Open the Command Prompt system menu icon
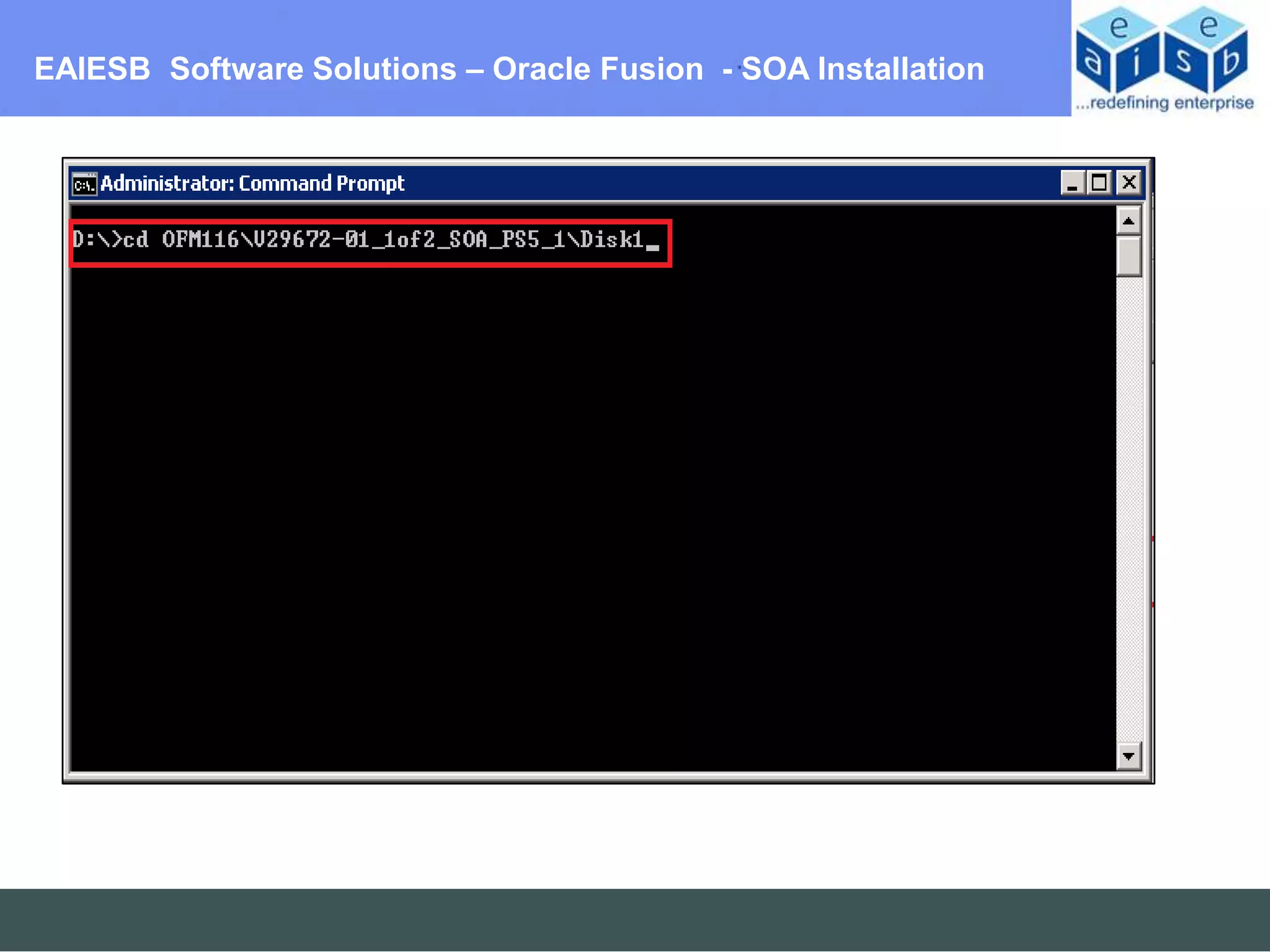1270x952 pixels. pyautogui.click(x=84, y=184)
